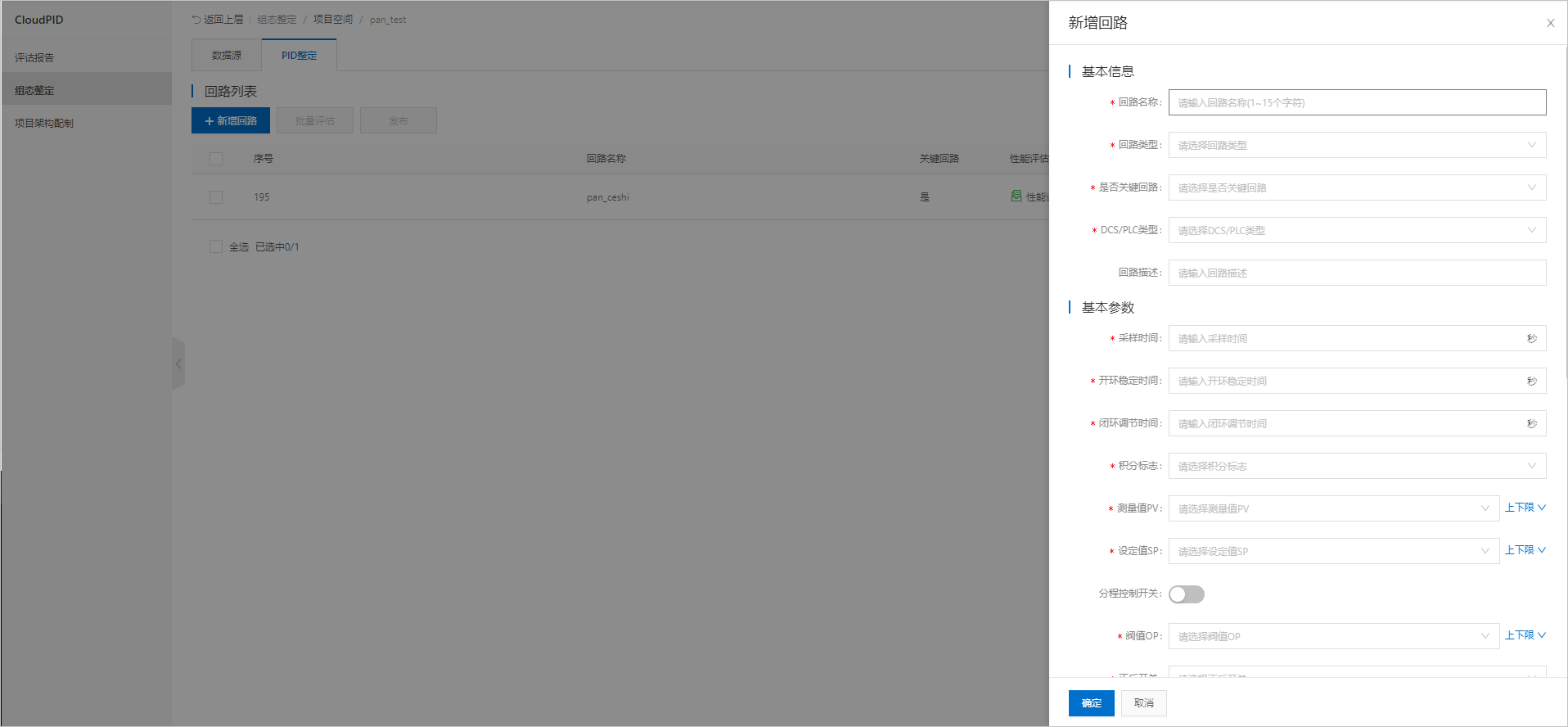The width and height of the screenshot is (1568, 727).
Task: Open the 回路类型 dropdown
Action: click(1357, 145)
